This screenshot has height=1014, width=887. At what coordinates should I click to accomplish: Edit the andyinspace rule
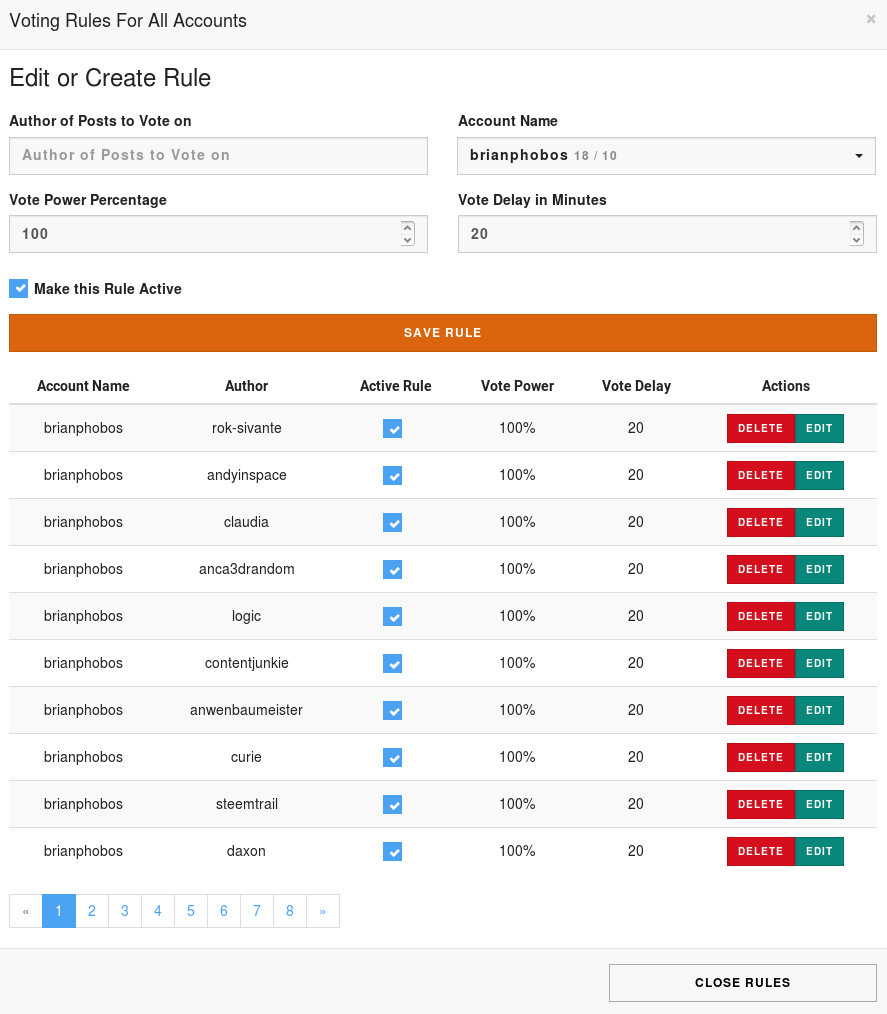[819, 475]
